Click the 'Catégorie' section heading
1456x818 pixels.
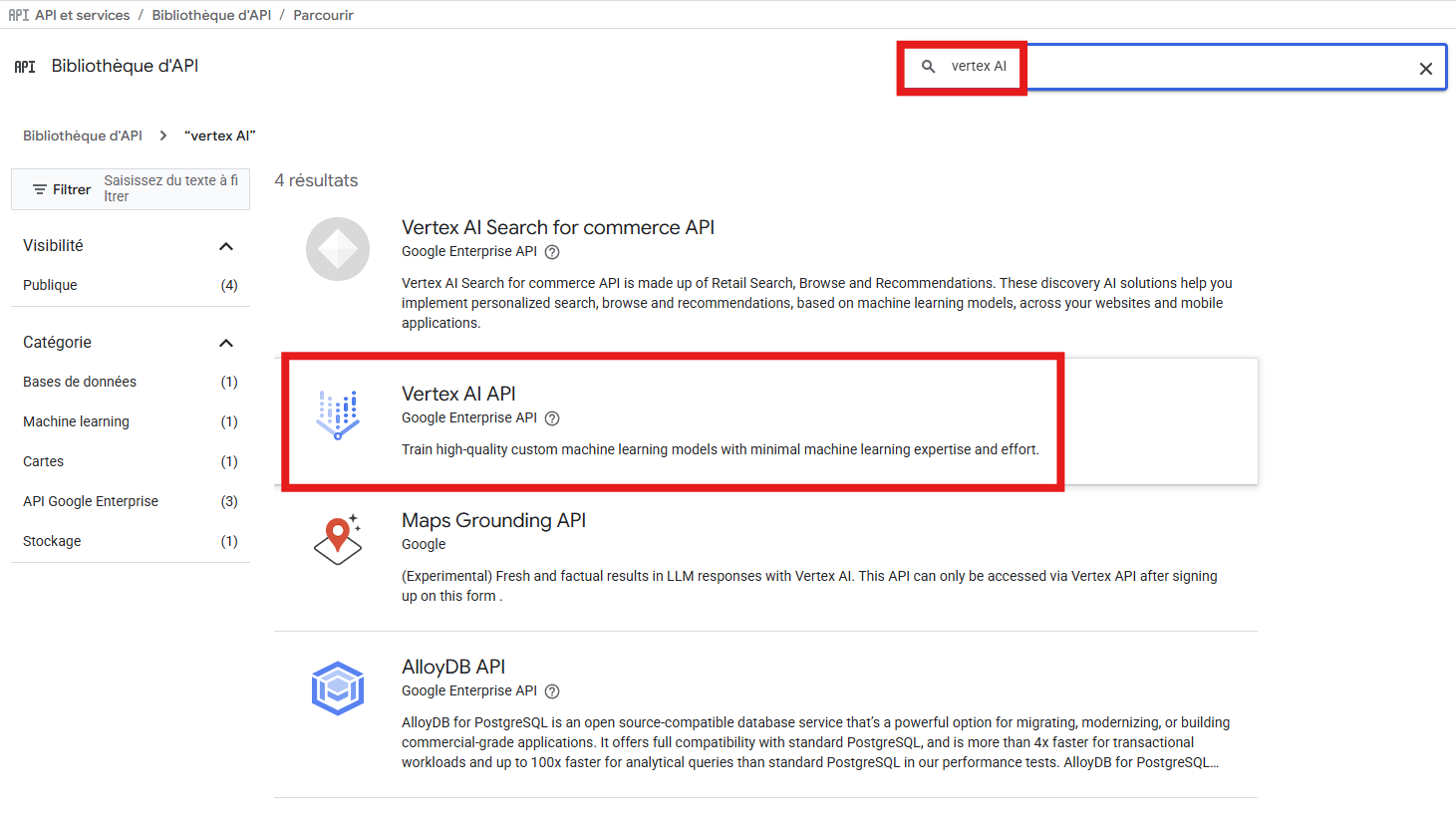coord(57,342)
